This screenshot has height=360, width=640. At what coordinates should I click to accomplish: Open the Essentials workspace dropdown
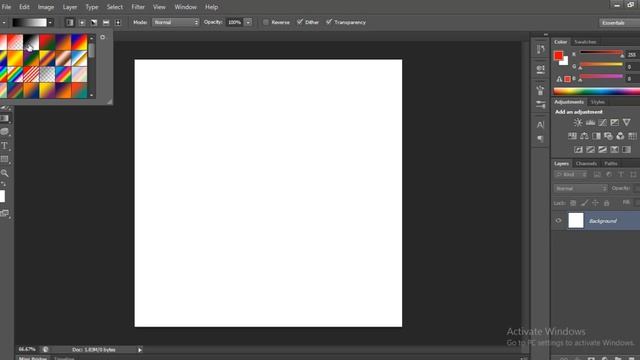(619, 23)
